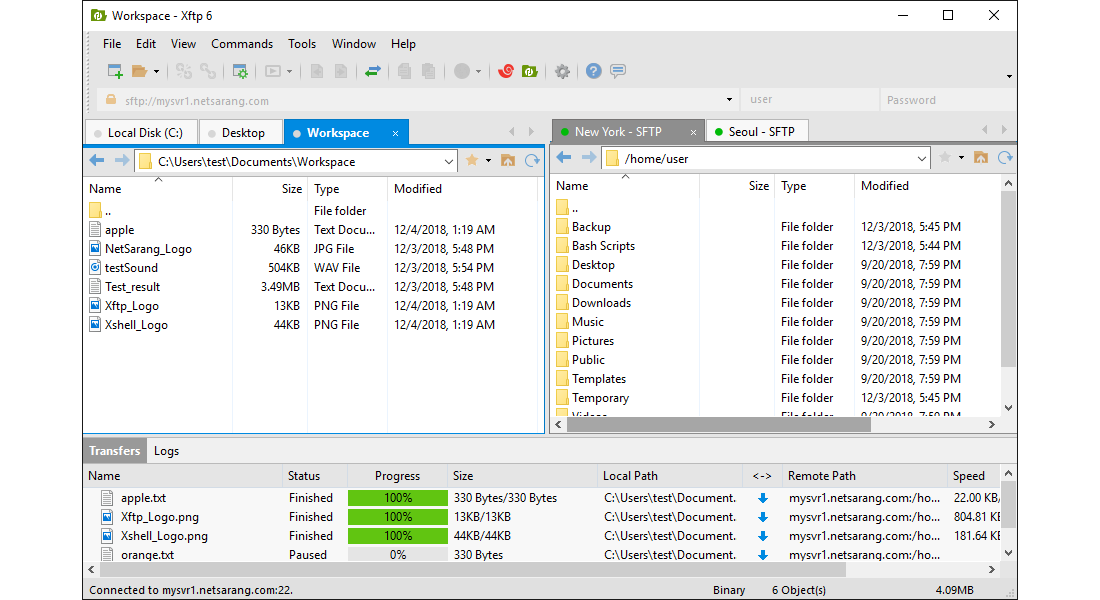Click the remote pane favorites star
The height and width of the screenshot is (600, 1100).
point(945,158)
